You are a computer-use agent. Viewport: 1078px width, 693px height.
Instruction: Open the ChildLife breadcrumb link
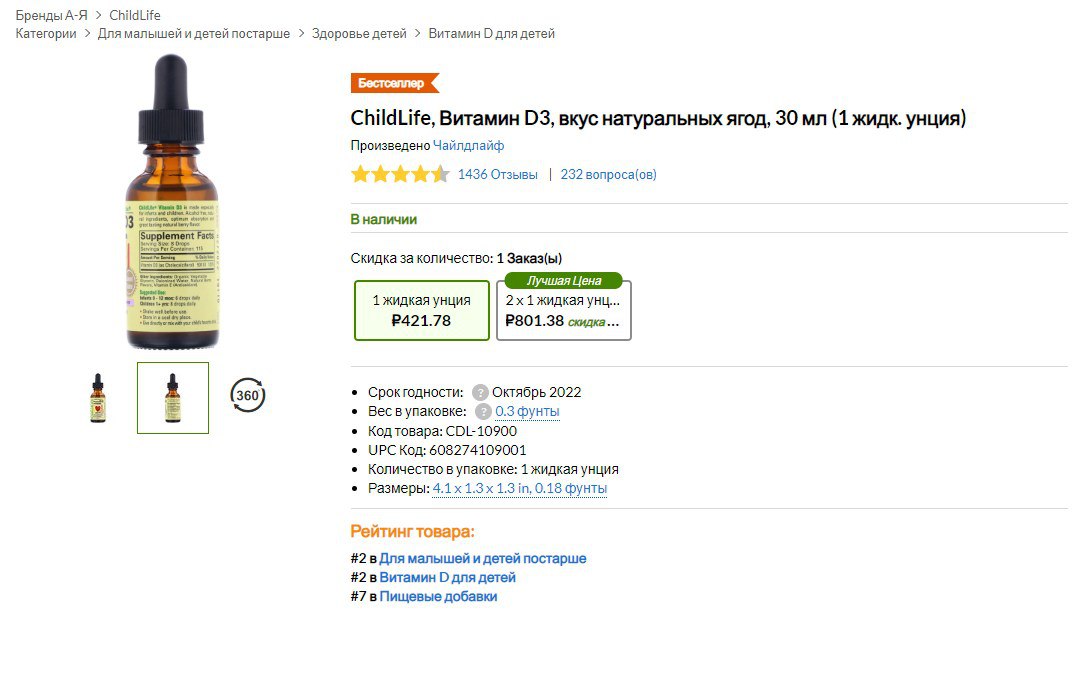coord(134,15)
